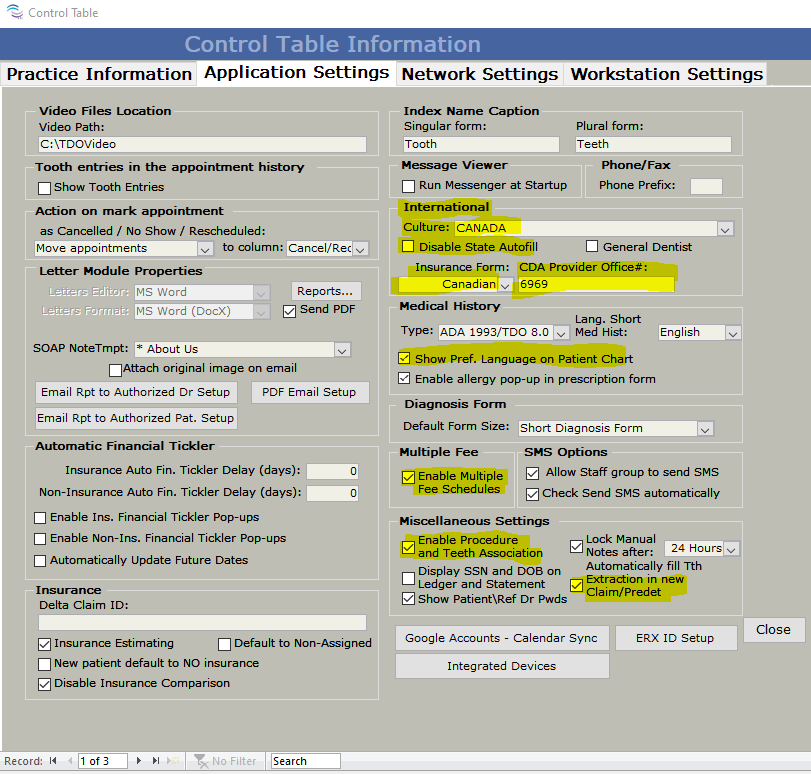Expand the Lock Manual Notes hours dropdown
Viewport: 811px width, 774px height.
point(731,548)
